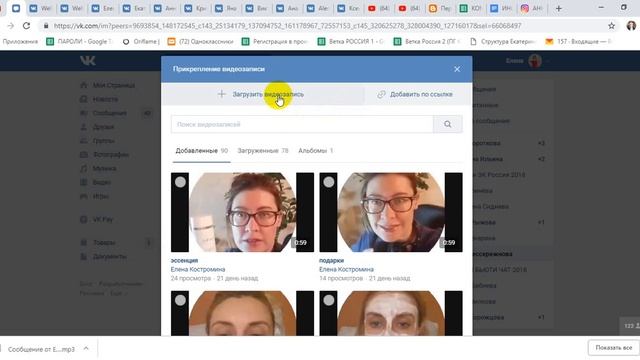Switch to the Добавленные tab

click(x=202, y=151)
